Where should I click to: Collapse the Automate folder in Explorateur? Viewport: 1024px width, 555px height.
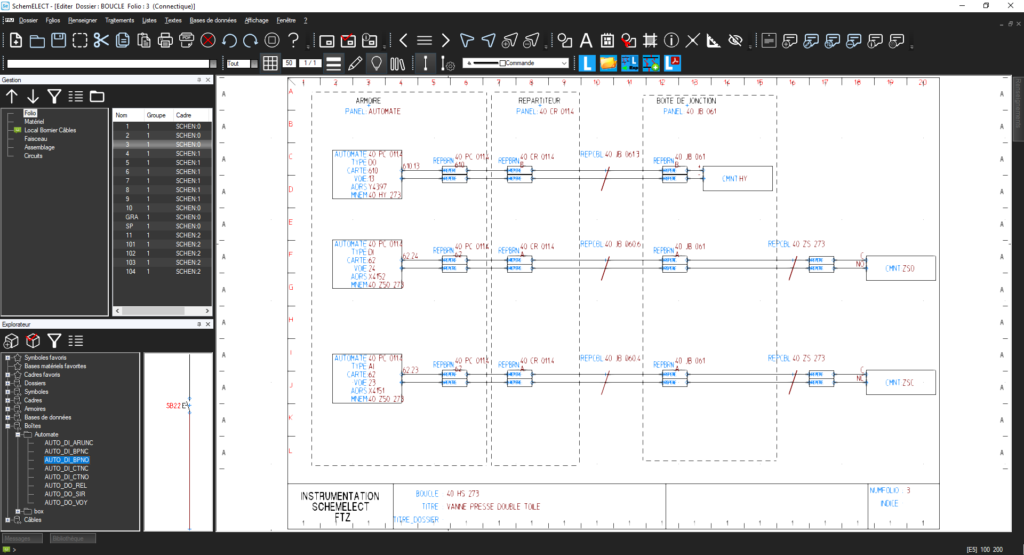(x=18, y=434)
